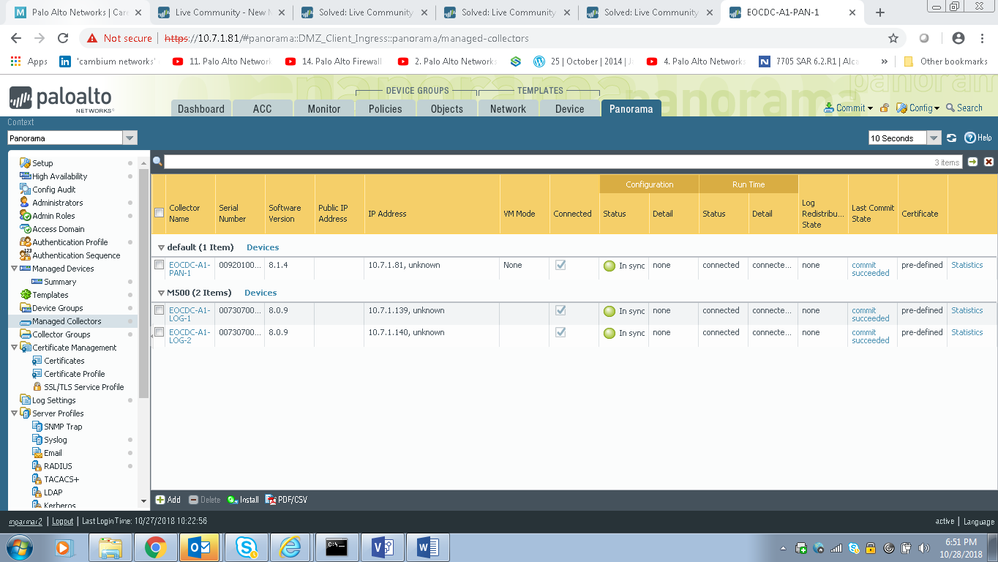
Task: Clear the filter with red X icon
Action: point(988,162)
